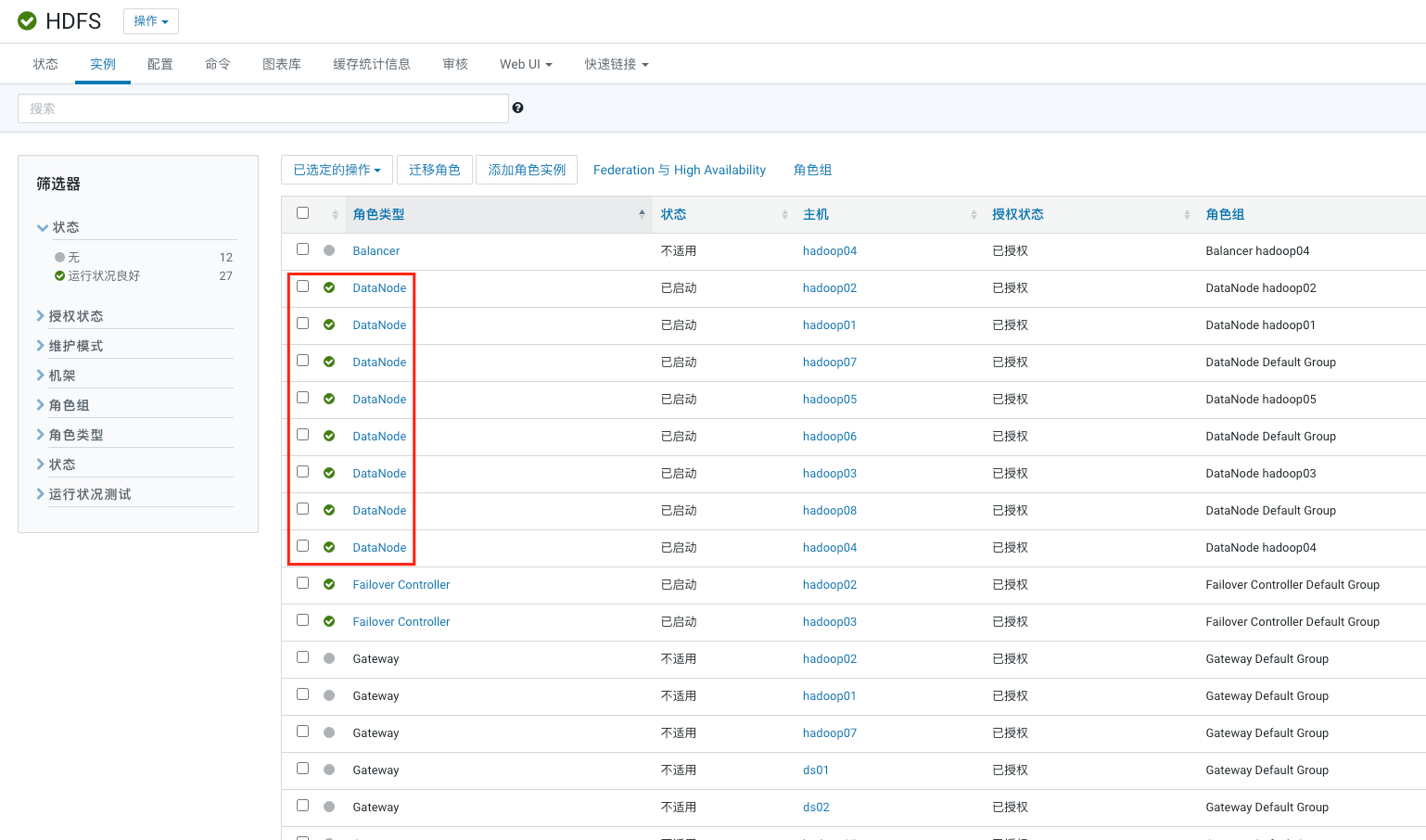
Task: Open the 角色组 link in toolbar
Action: 813,170
